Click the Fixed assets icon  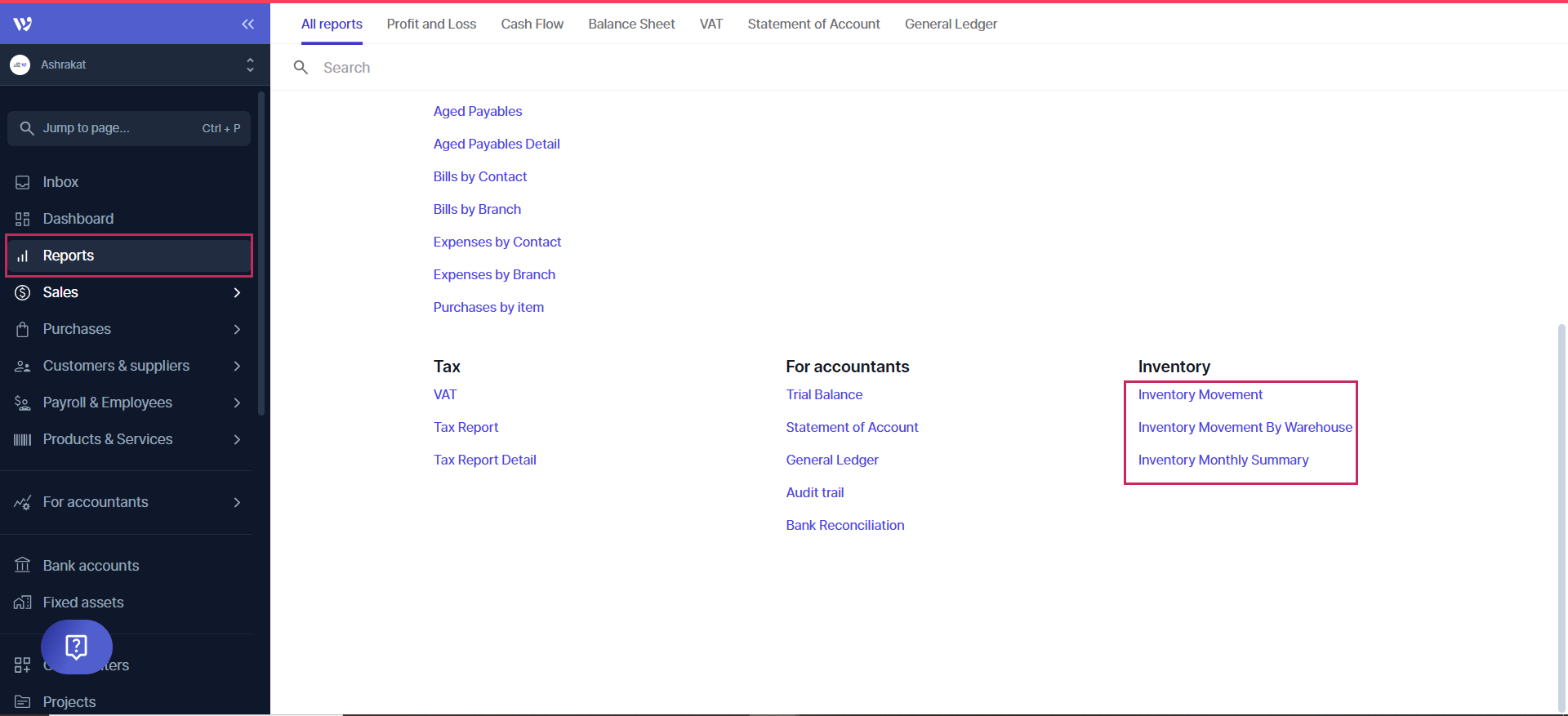pos(23,603)
